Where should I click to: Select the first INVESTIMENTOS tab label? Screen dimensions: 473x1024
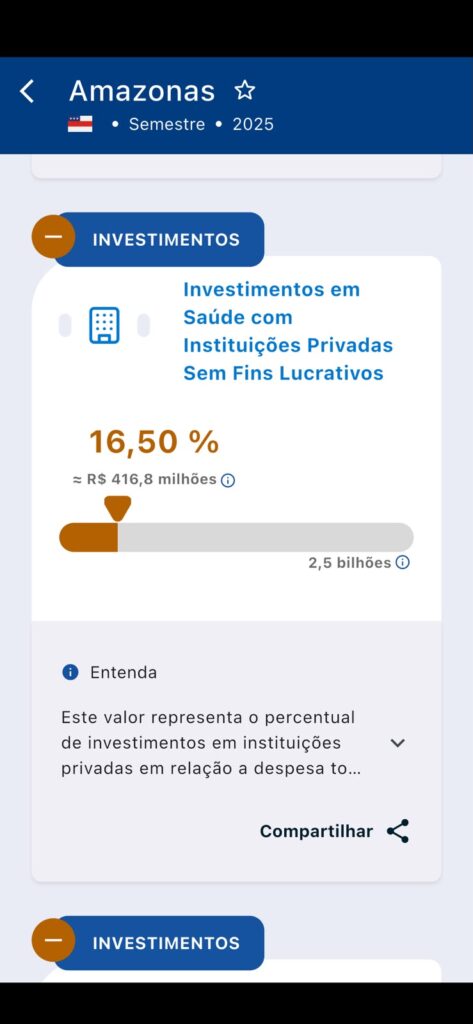[x=166, y=240]
